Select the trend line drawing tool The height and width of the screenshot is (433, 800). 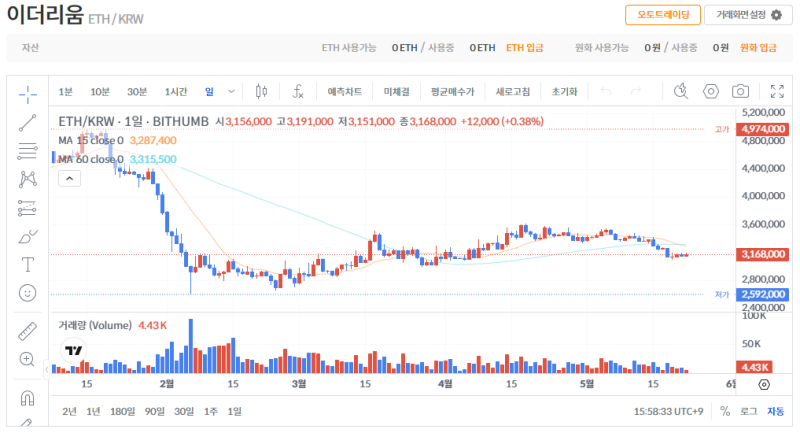pyautogui.click(x=28, y=123)
